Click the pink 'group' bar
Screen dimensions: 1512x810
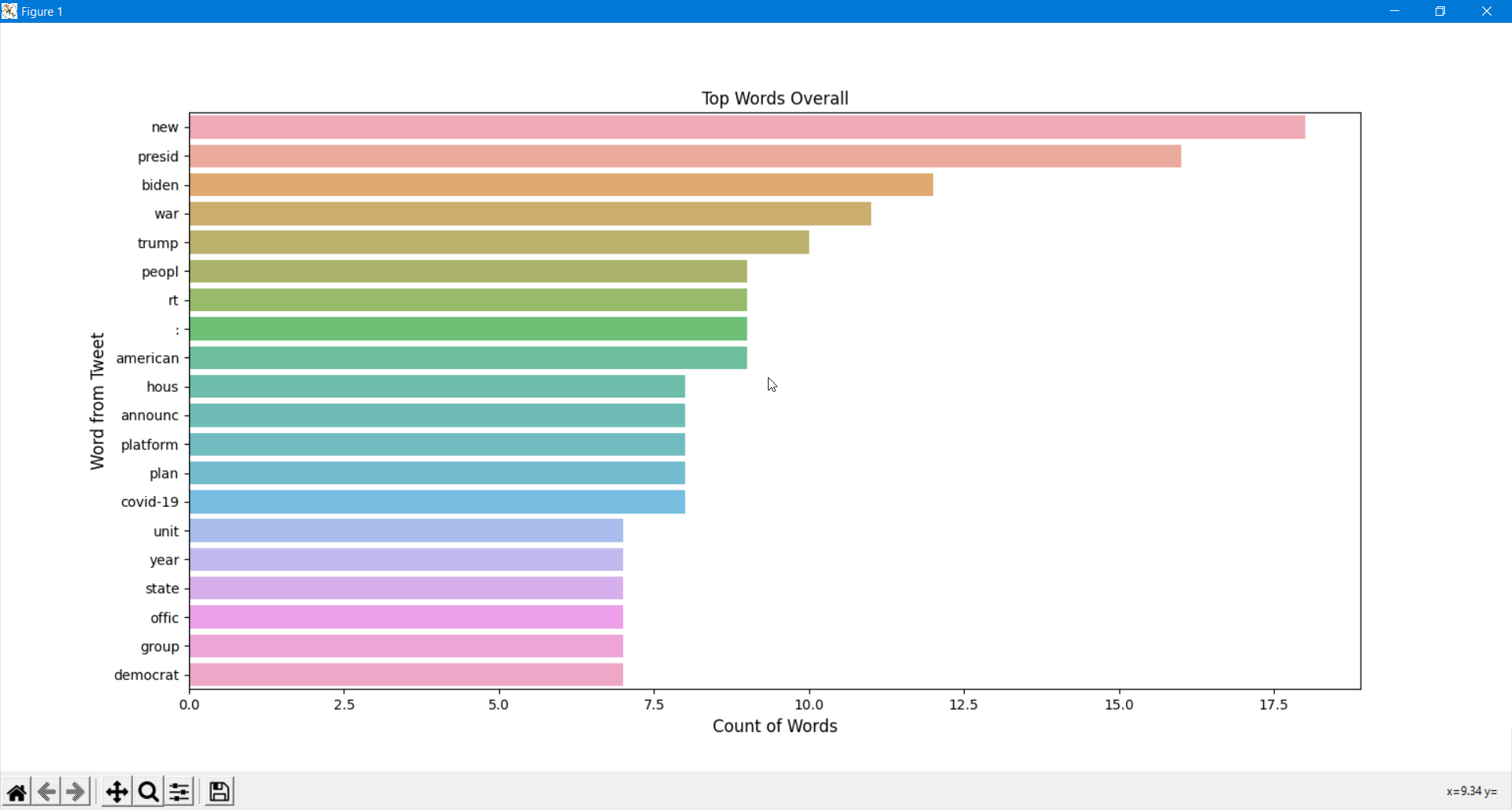pos(406,646)
